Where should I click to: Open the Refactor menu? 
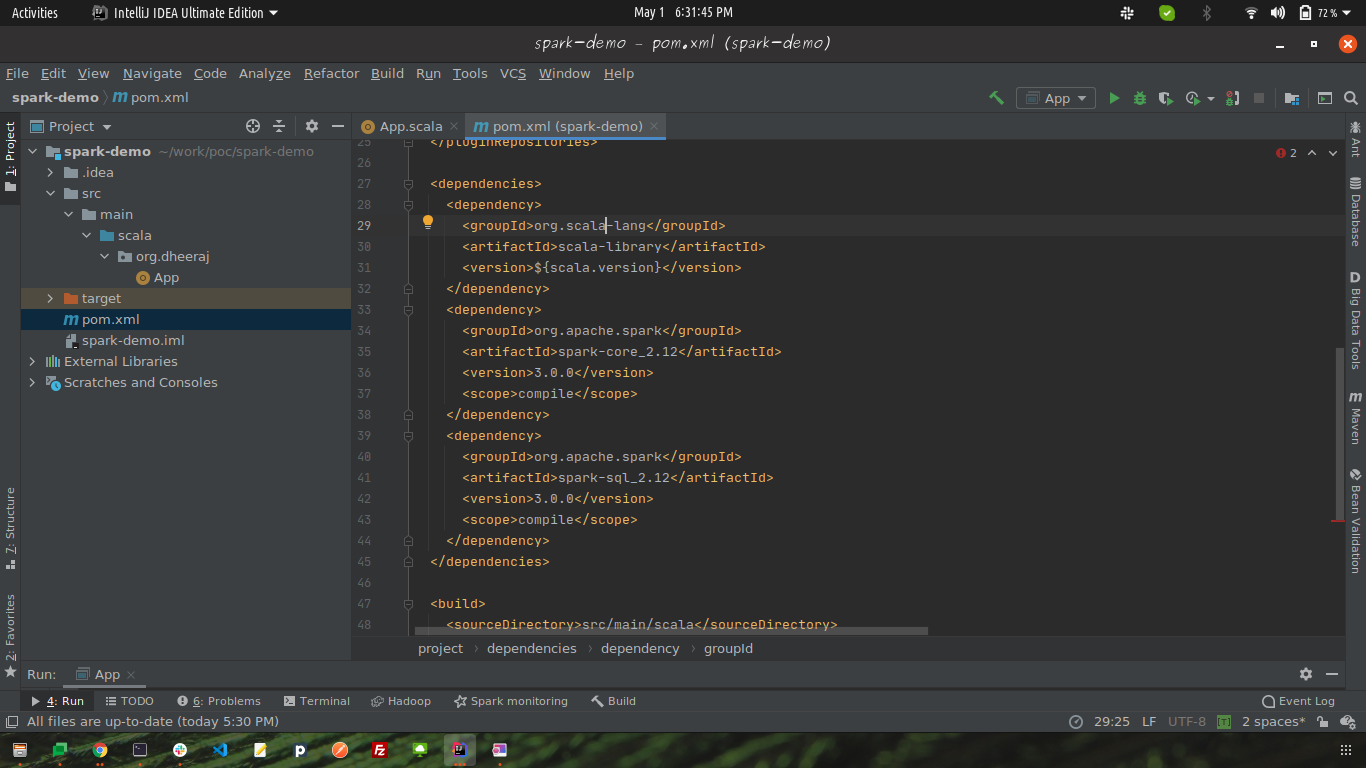click(x=331, y=73)
